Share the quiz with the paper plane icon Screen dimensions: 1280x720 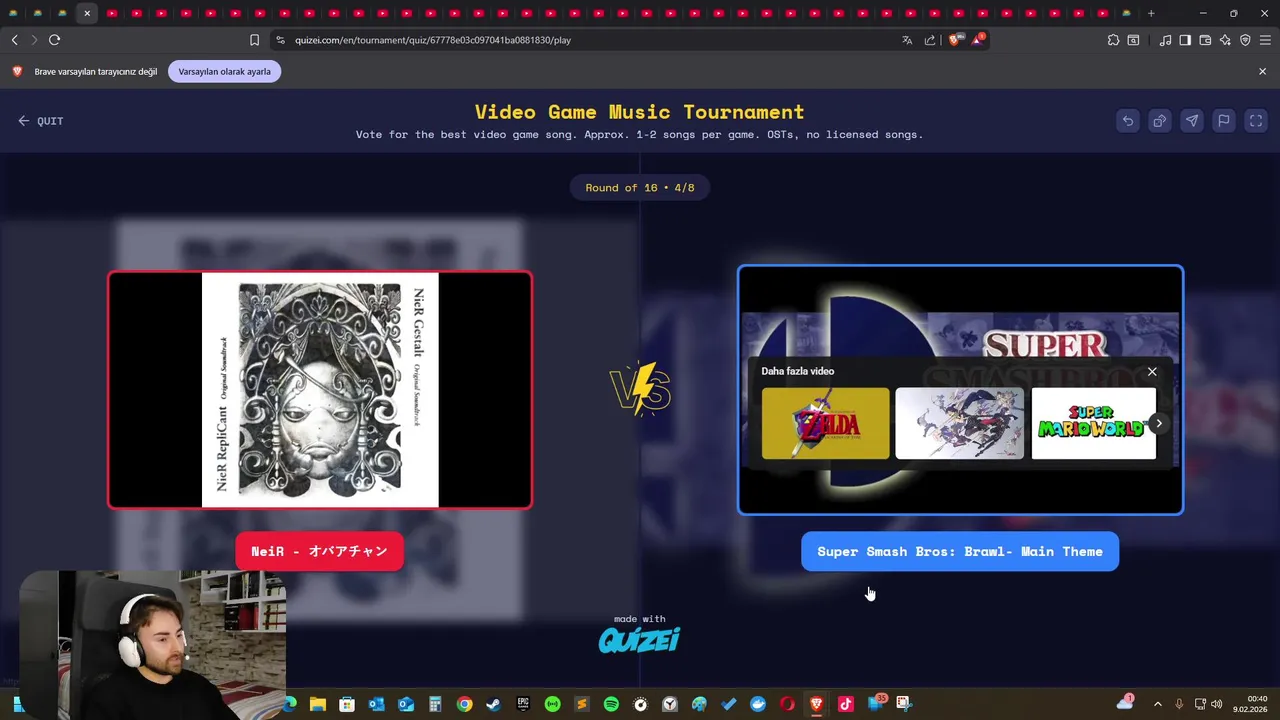point(1192,121)
